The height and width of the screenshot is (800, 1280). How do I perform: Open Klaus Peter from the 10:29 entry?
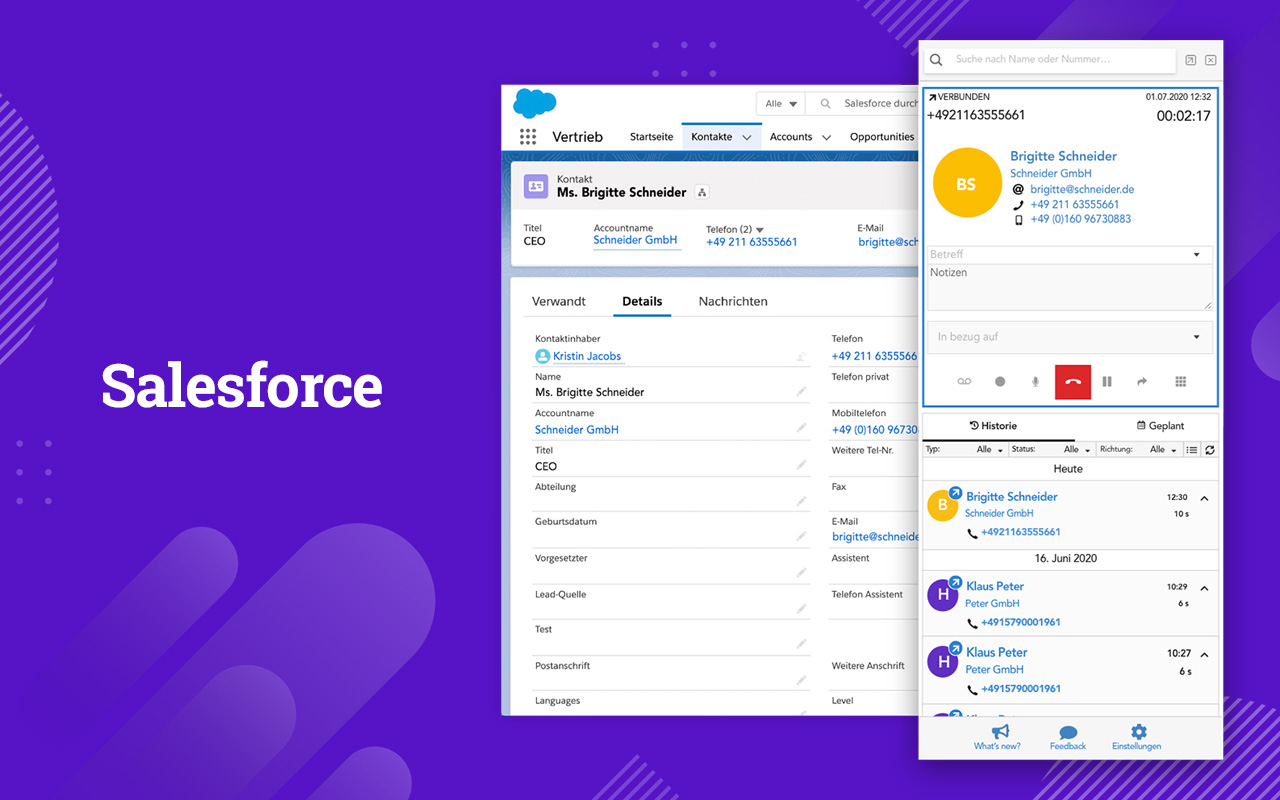point(995,586)
